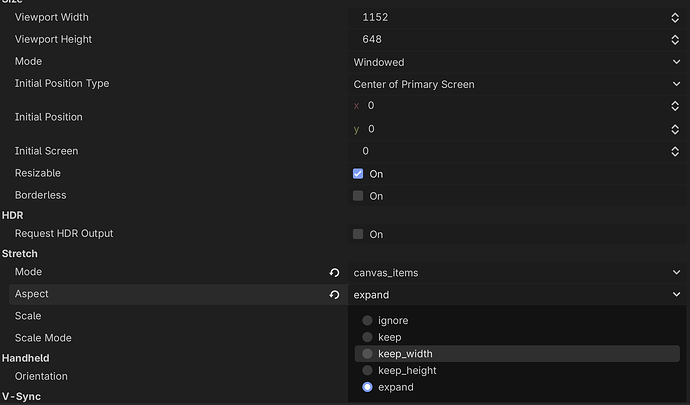Click the Viewport Height property label
This screenshot has width=690, height=405.
tap(53, 39)
